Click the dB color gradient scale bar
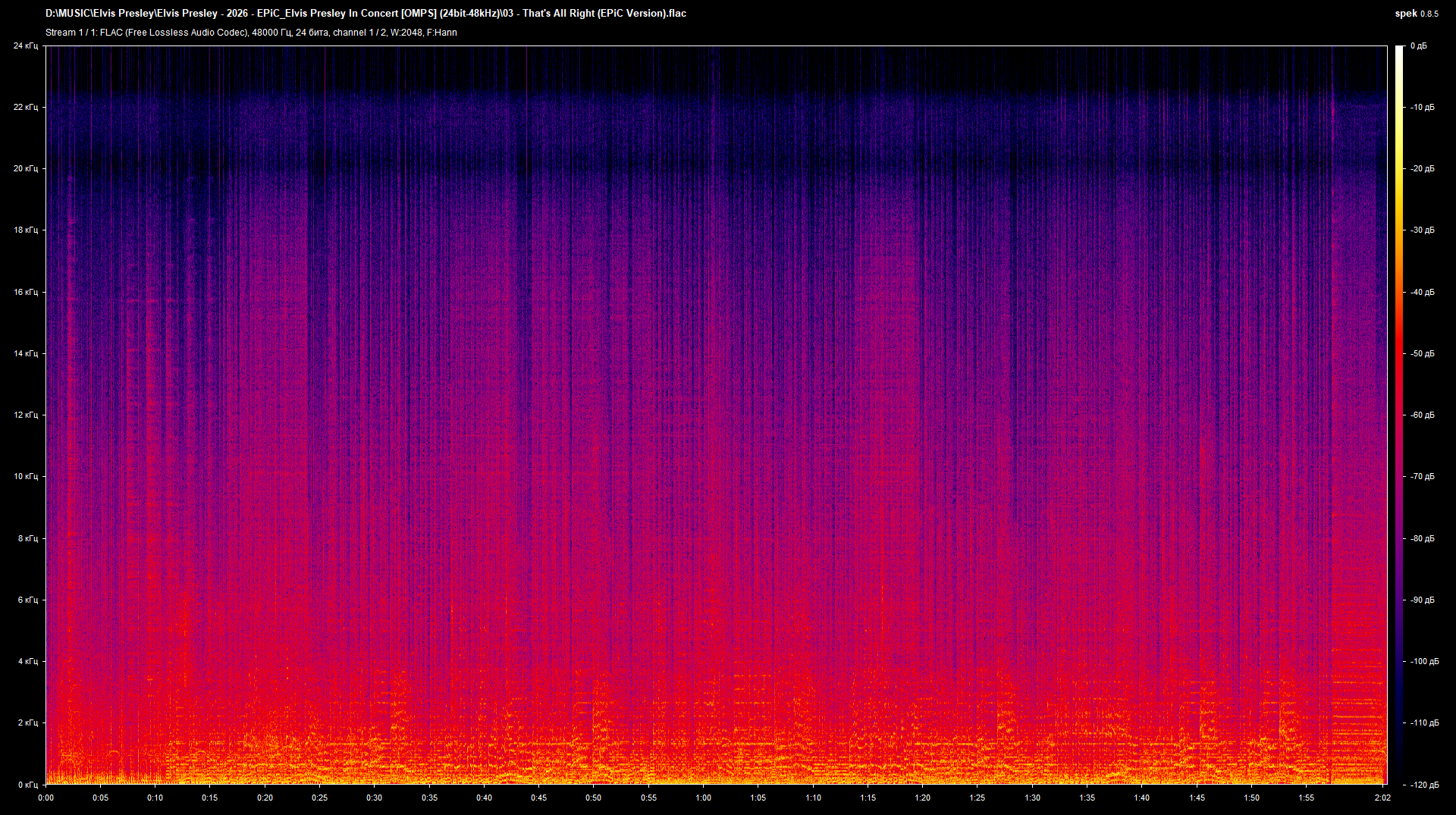 pos(1400,415)
